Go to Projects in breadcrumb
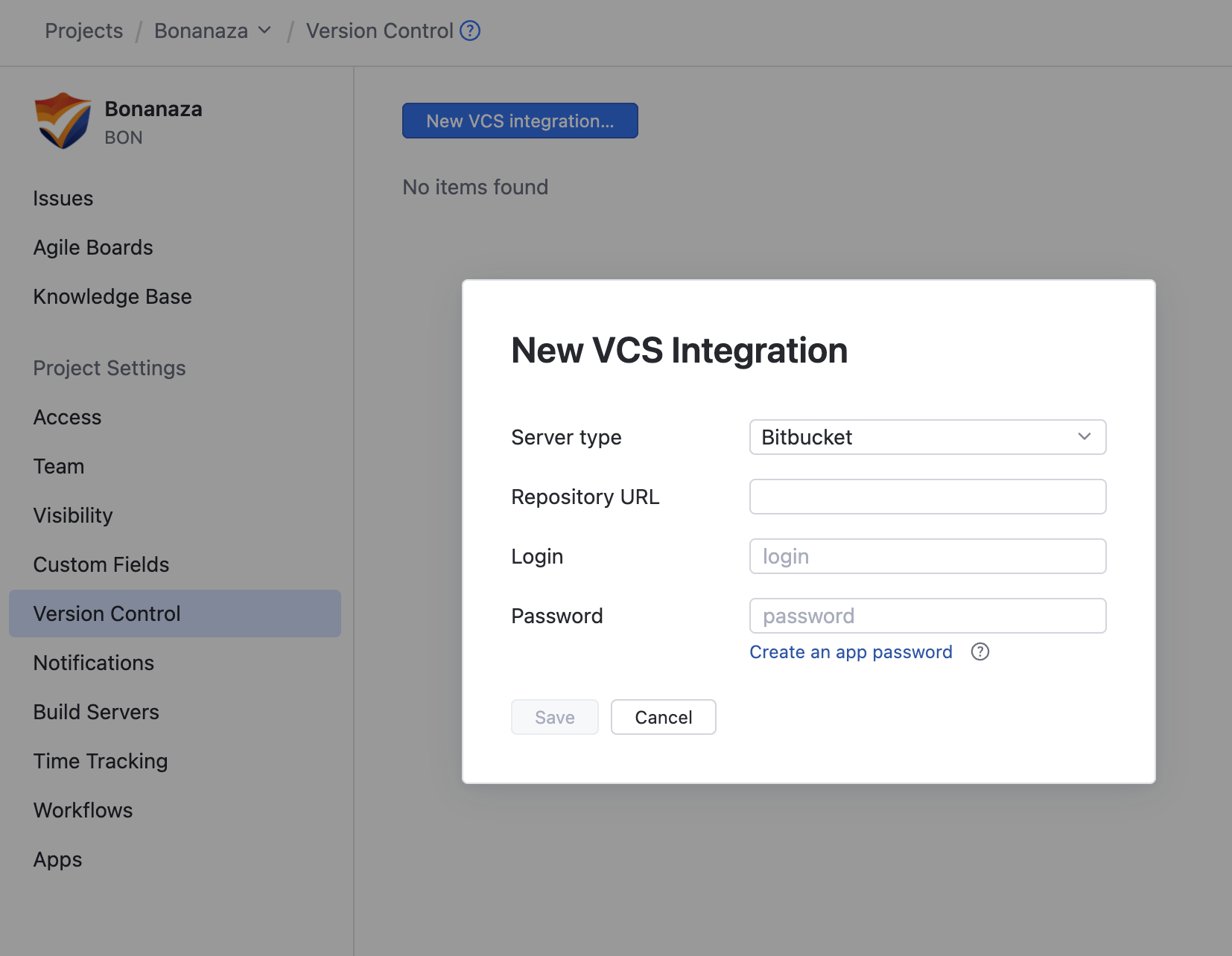Screen dimensions: 1232x956 tap(84, 31)
